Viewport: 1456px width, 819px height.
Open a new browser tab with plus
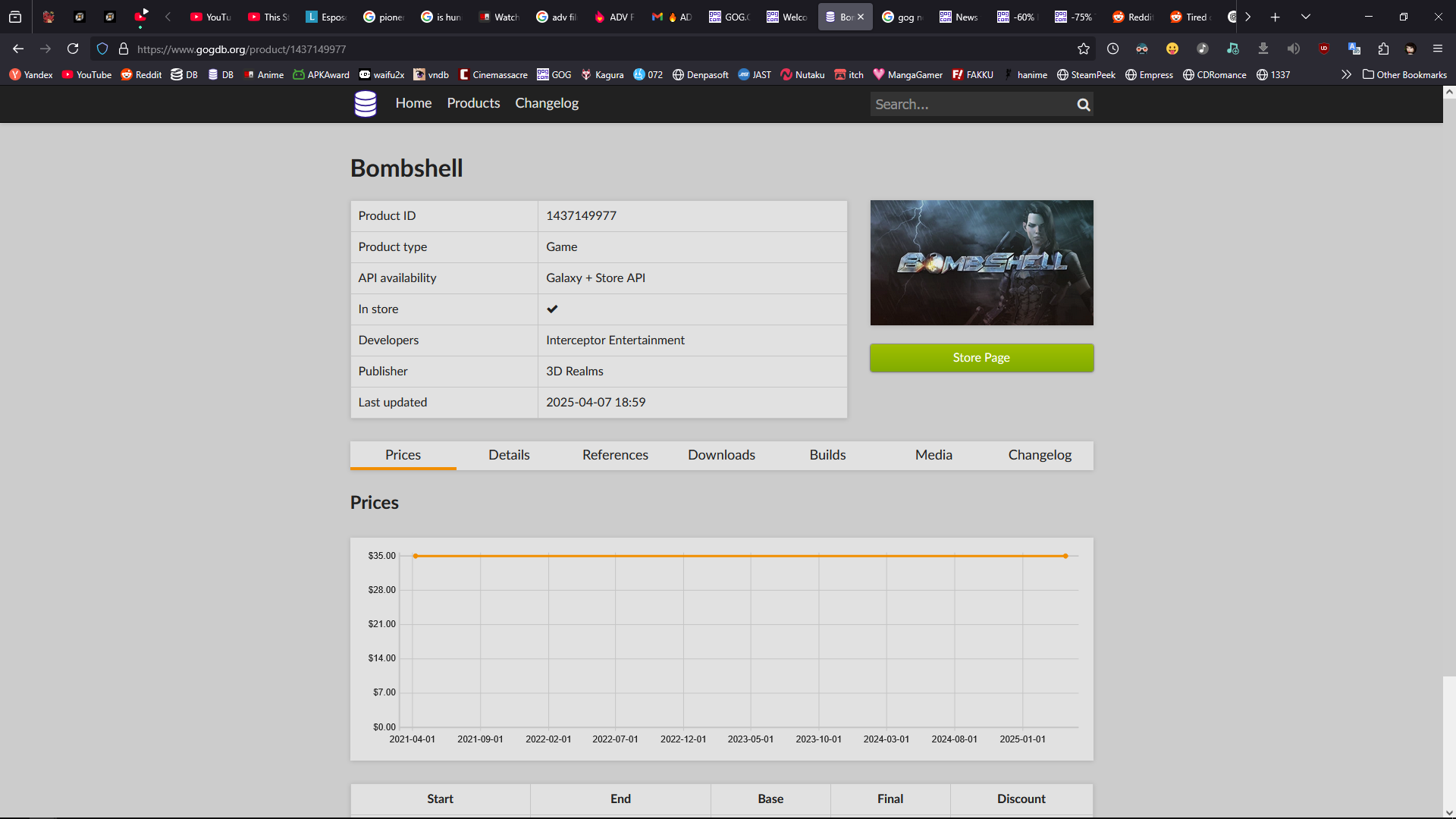(1276, 17)
